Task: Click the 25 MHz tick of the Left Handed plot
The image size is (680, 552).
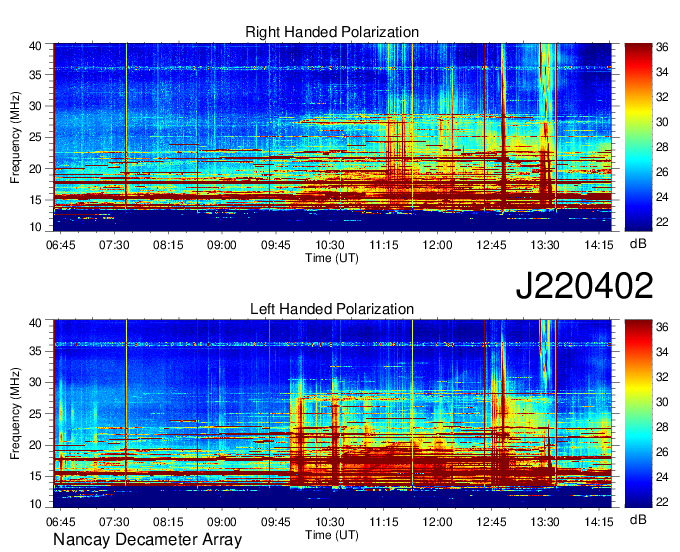Action: tap(35, 414)
